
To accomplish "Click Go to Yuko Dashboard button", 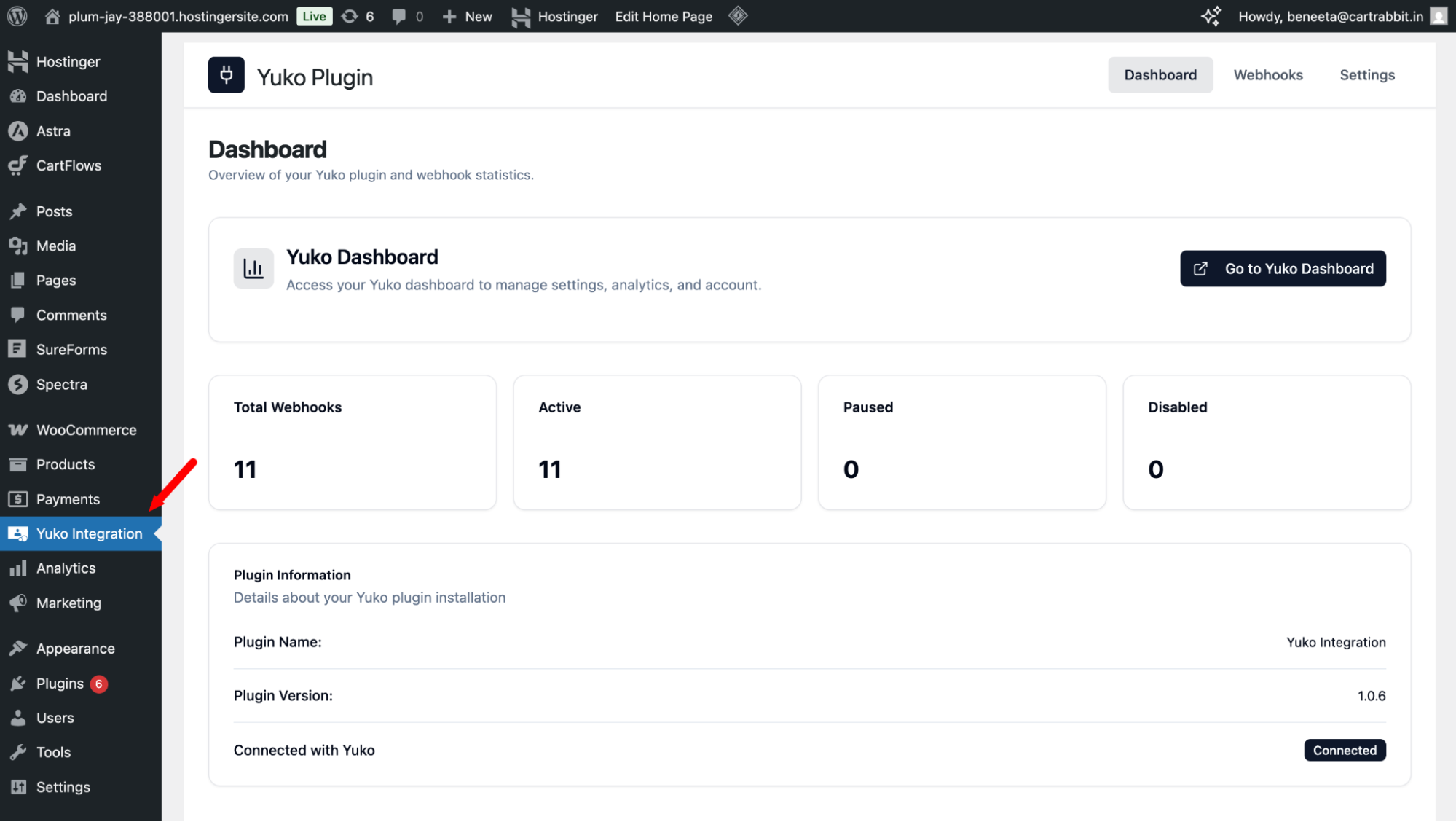I will click(x=1282, y=269).
